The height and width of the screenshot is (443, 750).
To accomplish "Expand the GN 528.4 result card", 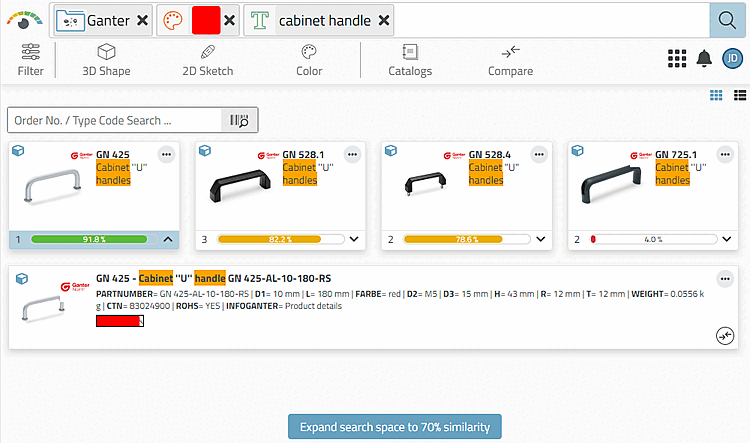I will point(540,239).
